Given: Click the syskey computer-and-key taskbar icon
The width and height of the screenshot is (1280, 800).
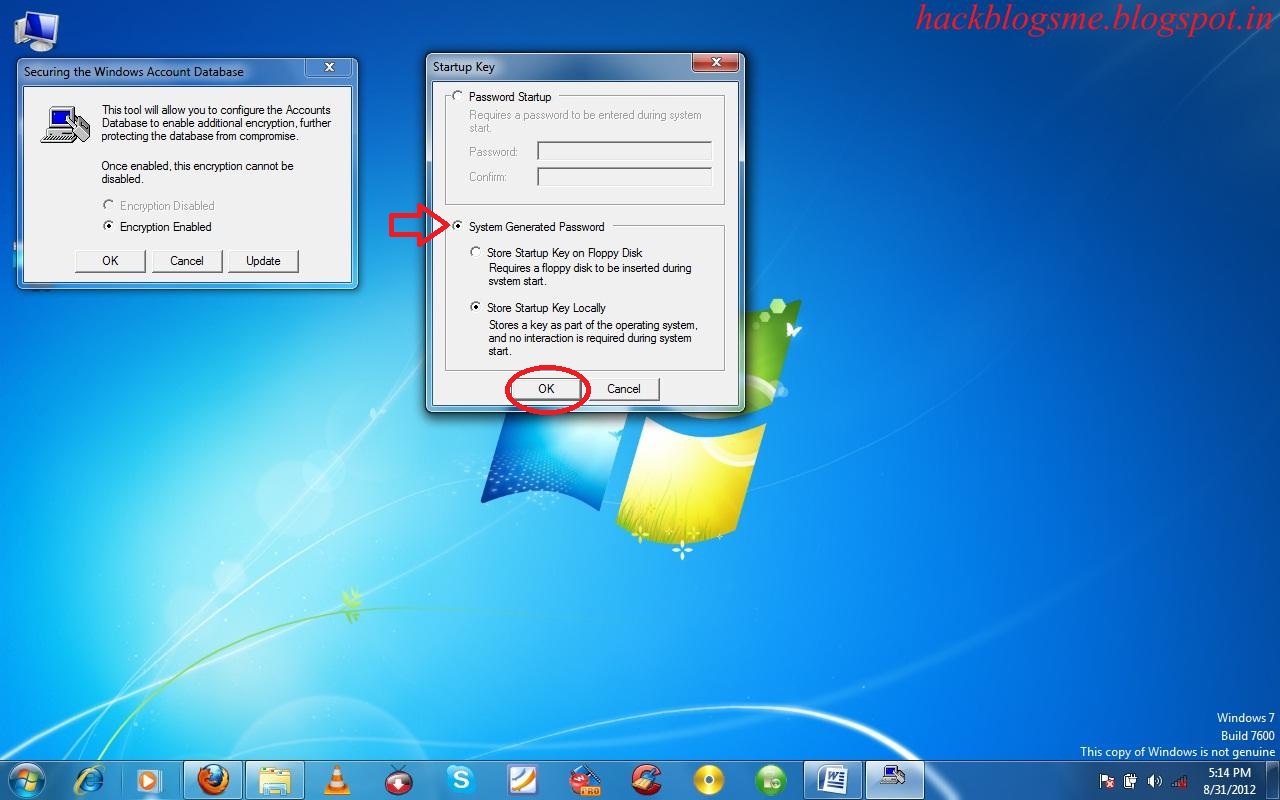Looking at the screenshot, I should tap(894, 779).
